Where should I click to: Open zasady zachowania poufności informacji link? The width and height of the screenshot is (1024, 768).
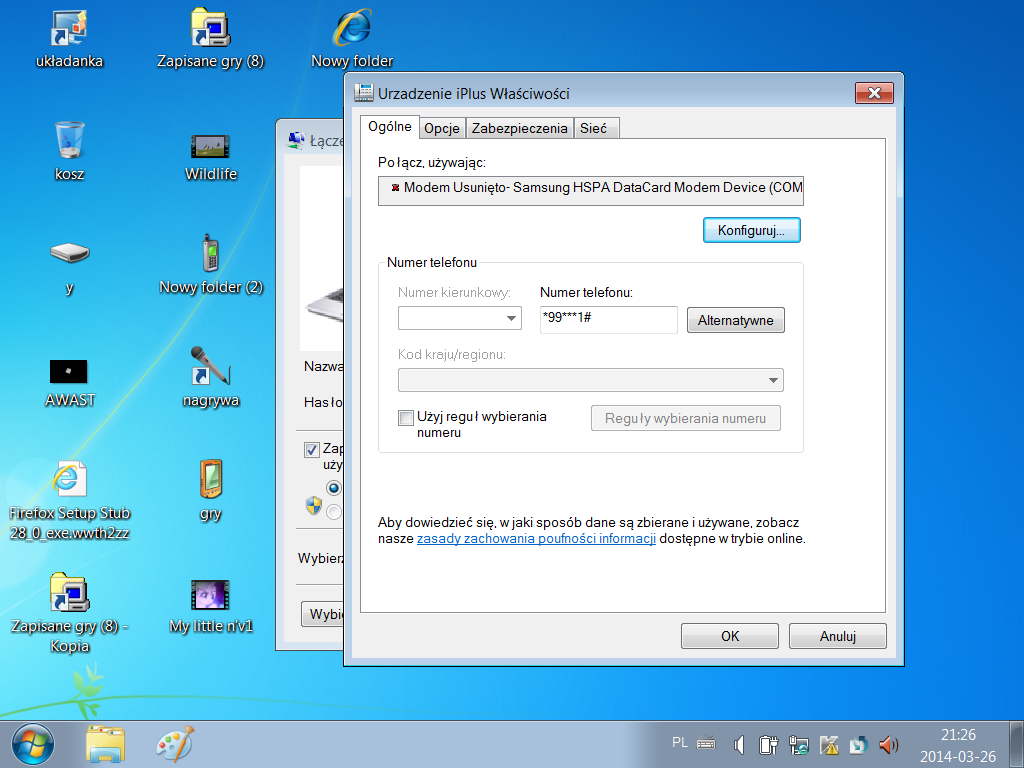(x=536, y=539)
